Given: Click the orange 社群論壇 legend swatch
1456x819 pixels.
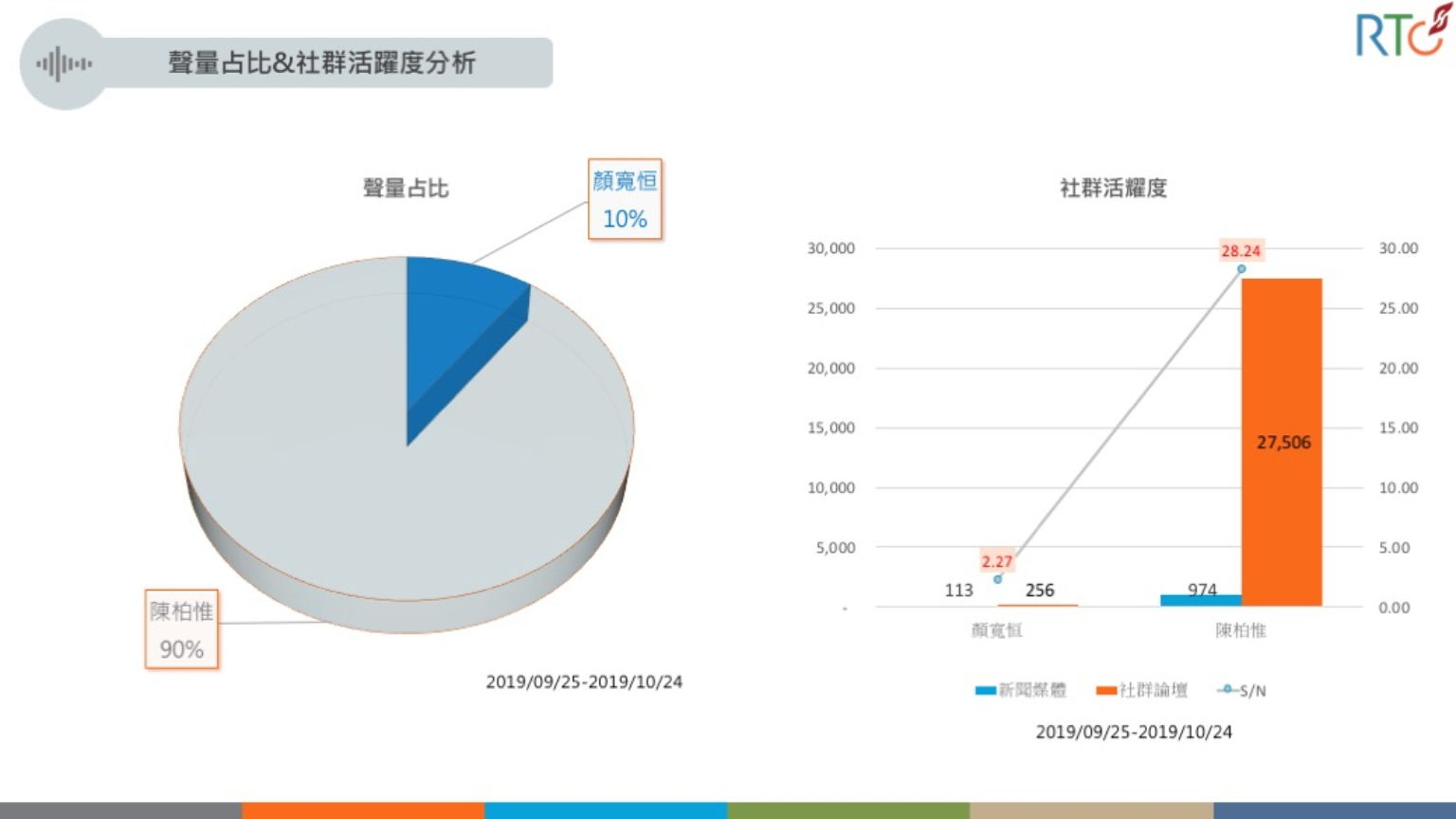Looking at the screenshot, I should click(x=1105, y=690).
